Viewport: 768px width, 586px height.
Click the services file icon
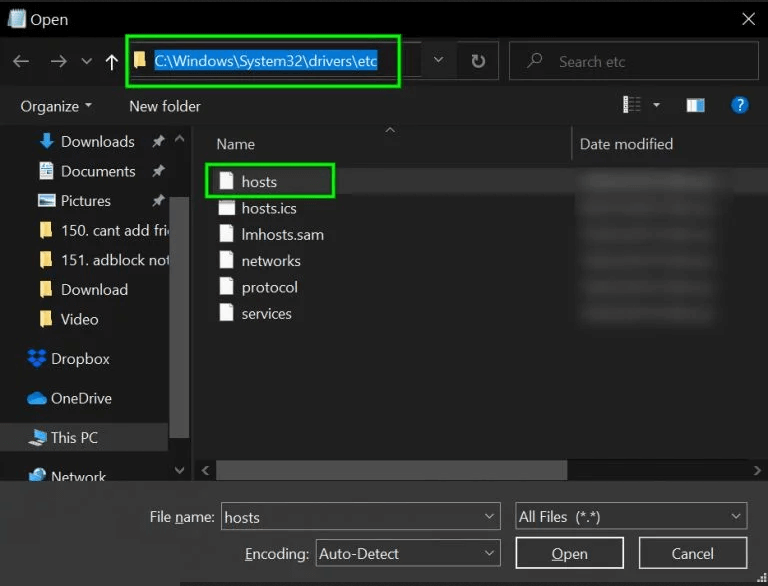point(226,313)
